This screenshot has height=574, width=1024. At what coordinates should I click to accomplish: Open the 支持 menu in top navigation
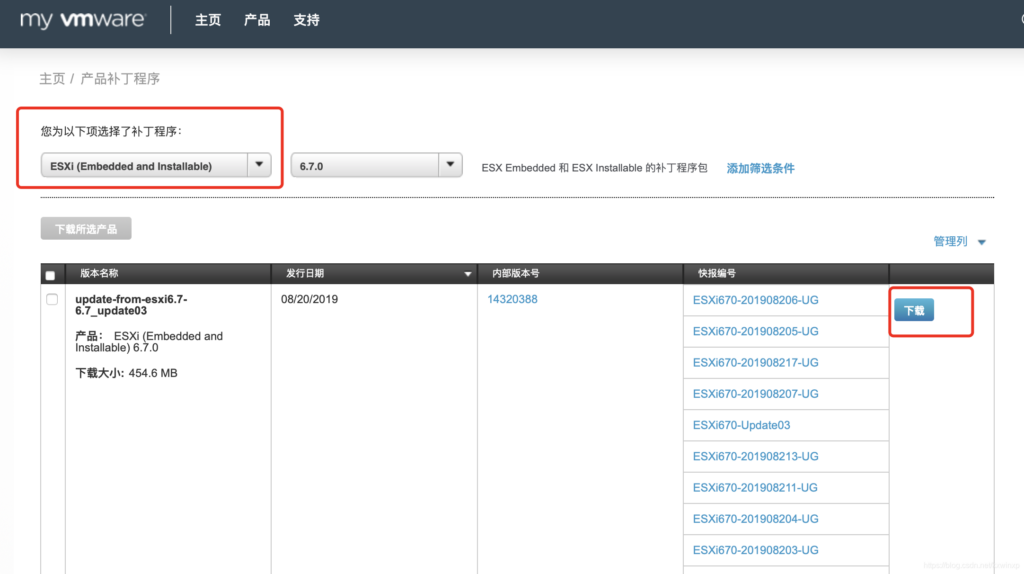[x=307, y=20]
